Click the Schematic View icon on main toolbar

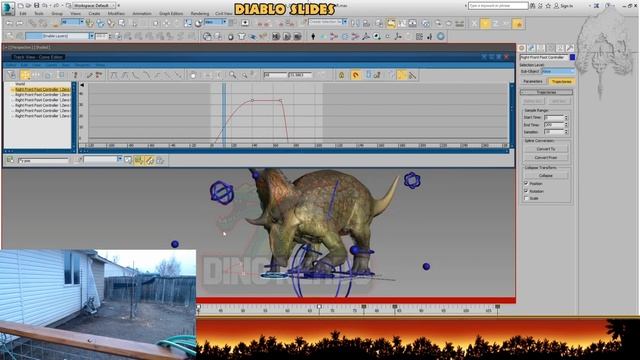pyautogui.click(x=413, y=23)
